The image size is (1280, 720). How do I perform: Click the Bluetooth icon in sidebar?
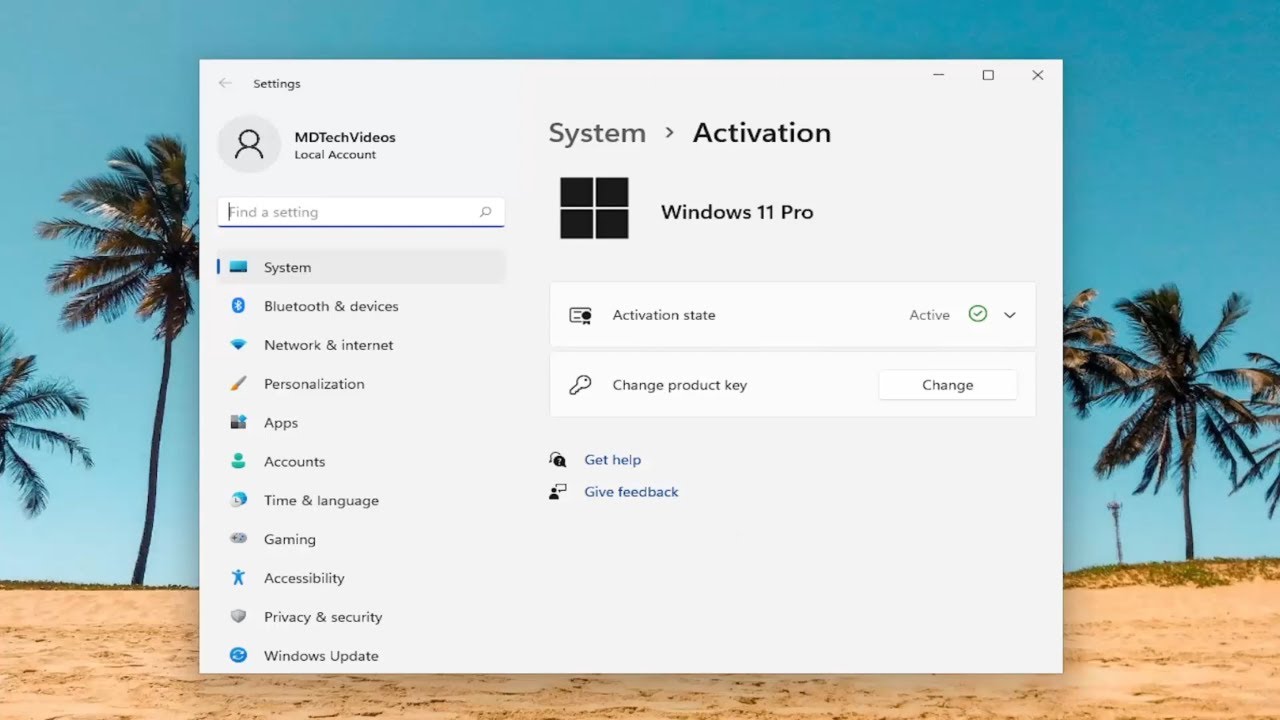[238, 306]
